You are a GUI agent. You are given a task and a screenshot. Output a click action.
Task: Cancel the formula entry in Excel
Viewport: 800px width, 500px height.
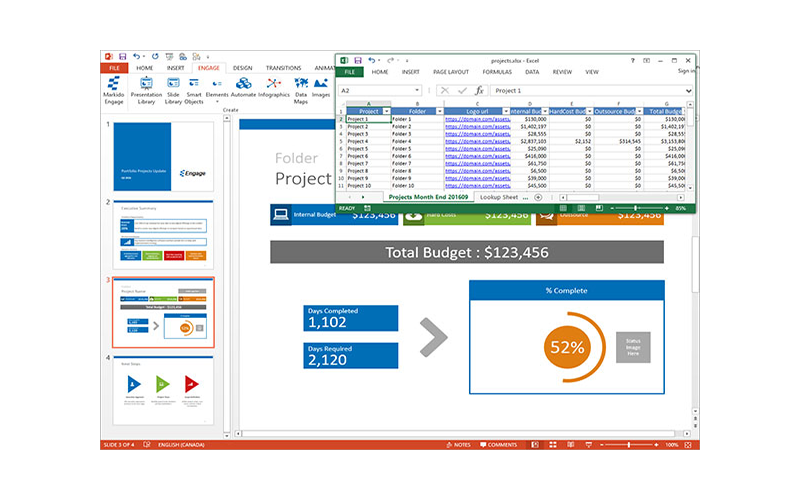pyautogui.click(x=445, y=90)
